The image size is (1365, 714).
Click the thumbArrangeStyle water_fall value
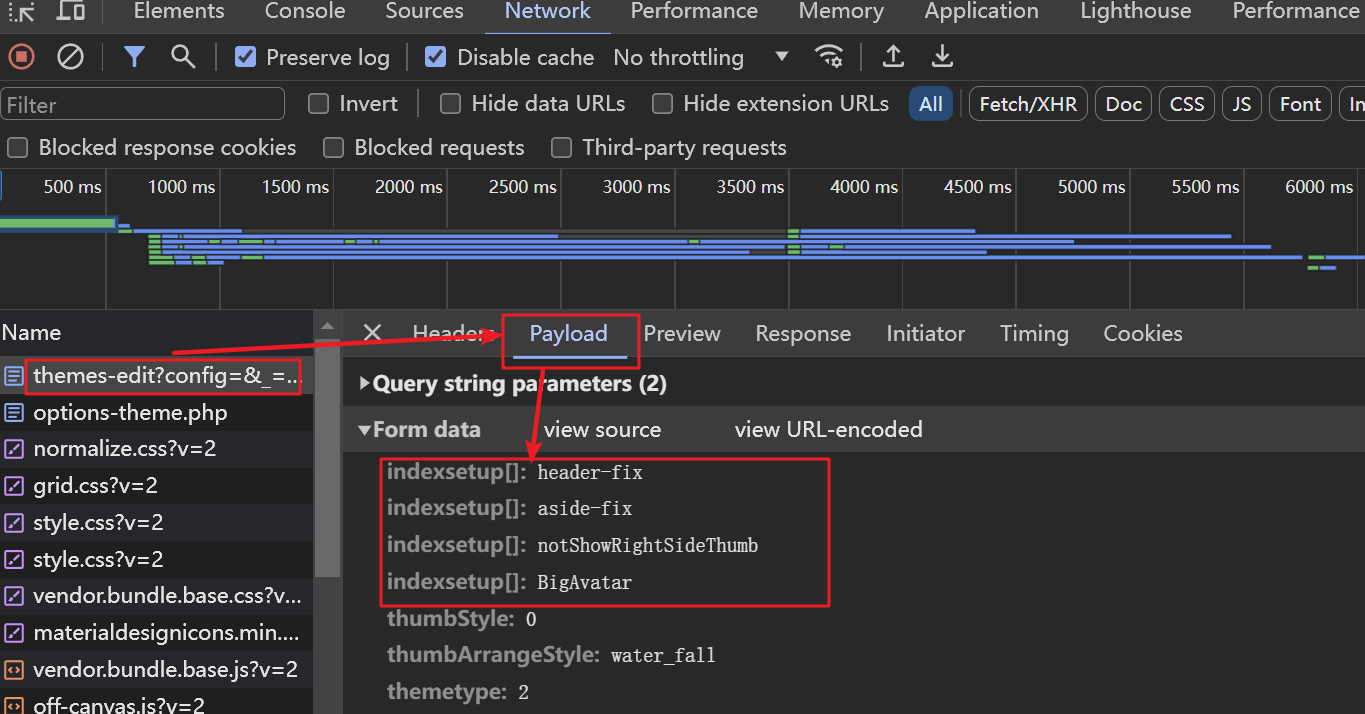[663, 656]
